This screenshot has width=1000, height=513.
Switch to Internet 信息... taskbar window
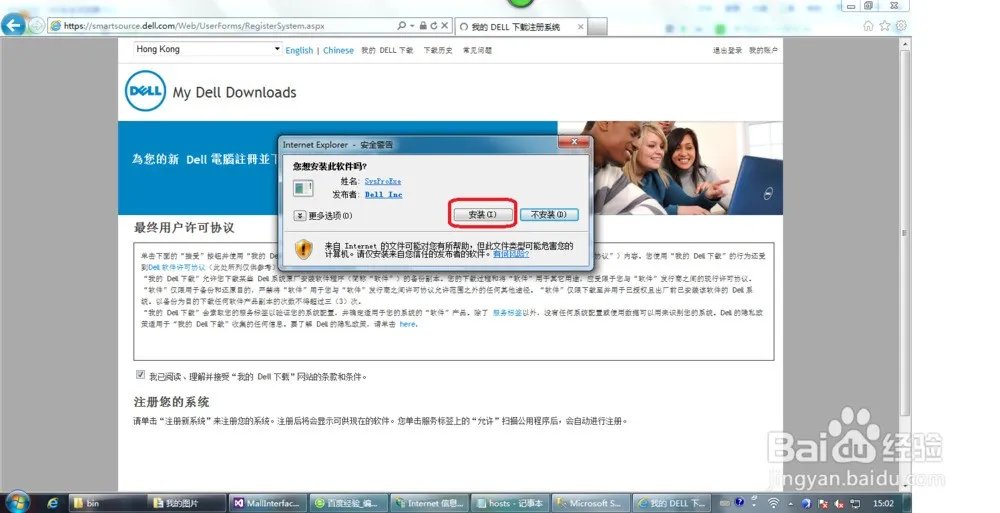tap(429, 503)
